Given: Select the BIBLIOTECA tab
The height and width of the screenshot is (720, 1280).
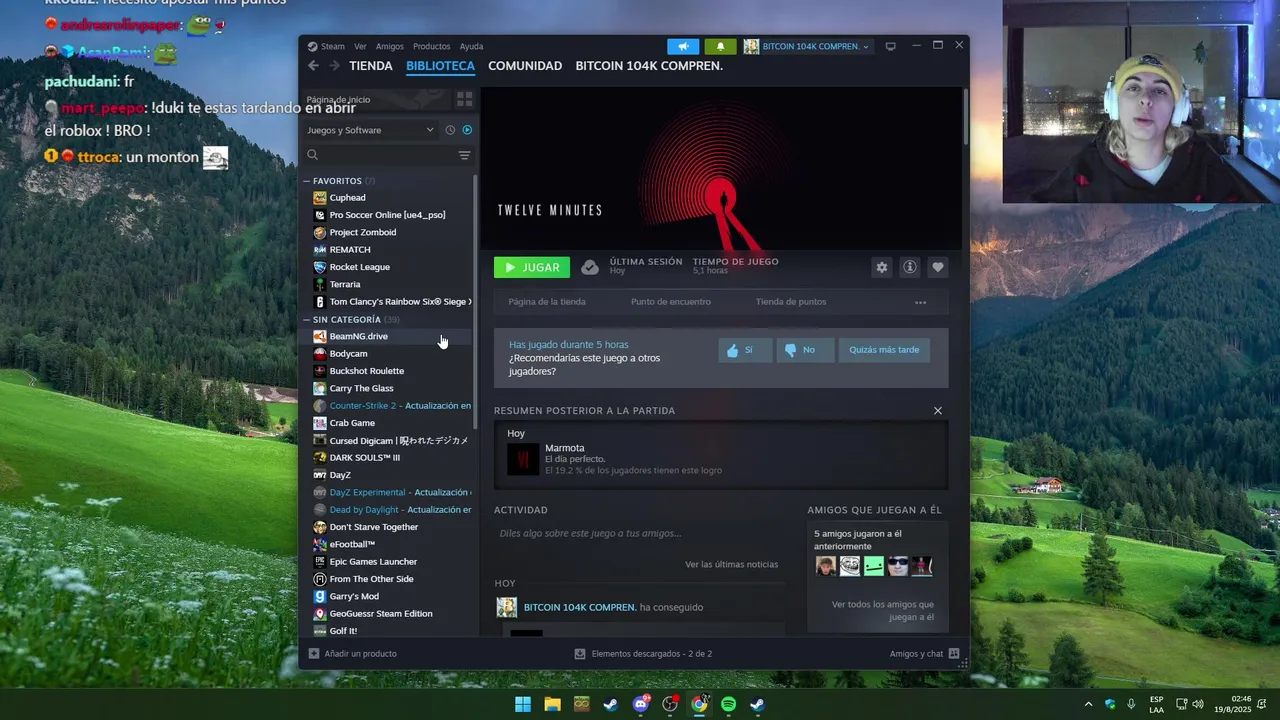Looking at the screenshot, I should (x=440, y=66).
